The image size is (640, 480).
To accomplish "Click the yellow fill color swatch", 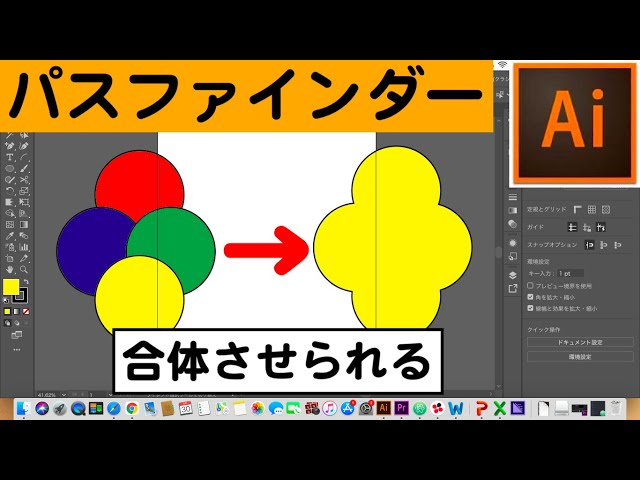I will (x=11, y=287).
